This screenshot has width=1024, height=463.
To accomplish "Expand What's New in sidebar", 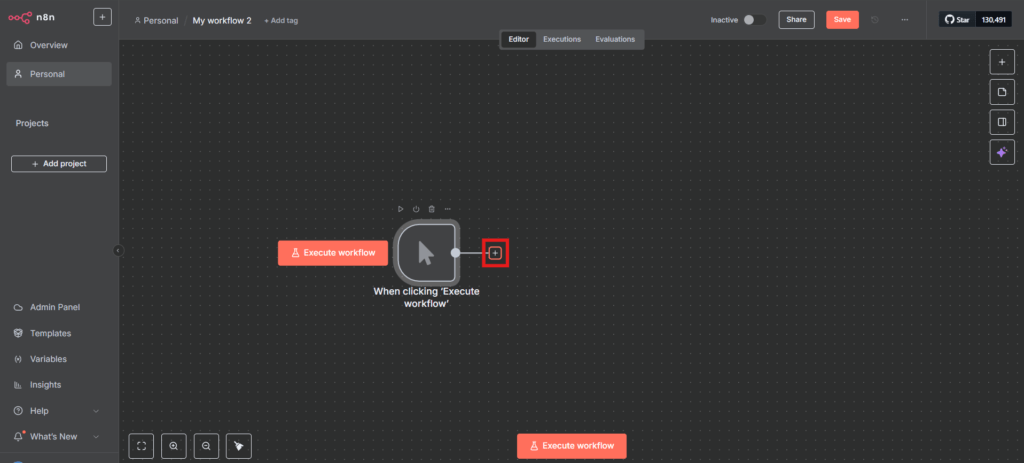I will [58, 436].
